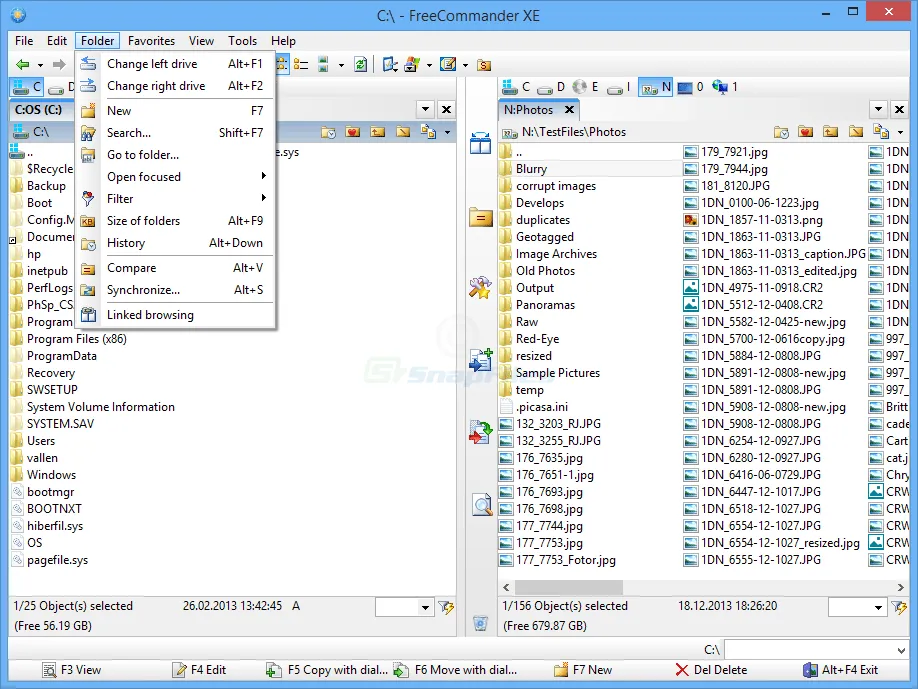Click the grey Forward arrow in toolbar
918x689 pixels.
tap(59, 64)
